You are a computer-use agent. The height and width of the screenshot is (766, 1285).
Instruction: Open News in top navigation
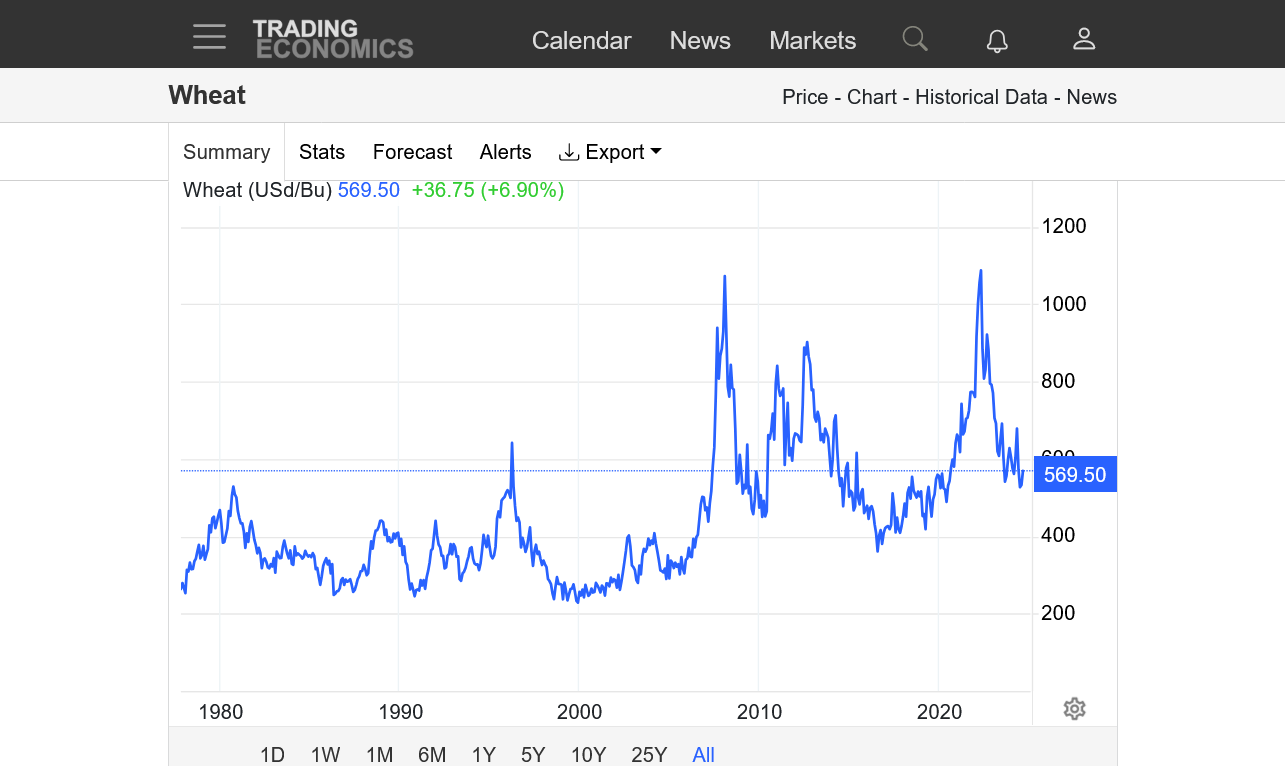point(700,40)
